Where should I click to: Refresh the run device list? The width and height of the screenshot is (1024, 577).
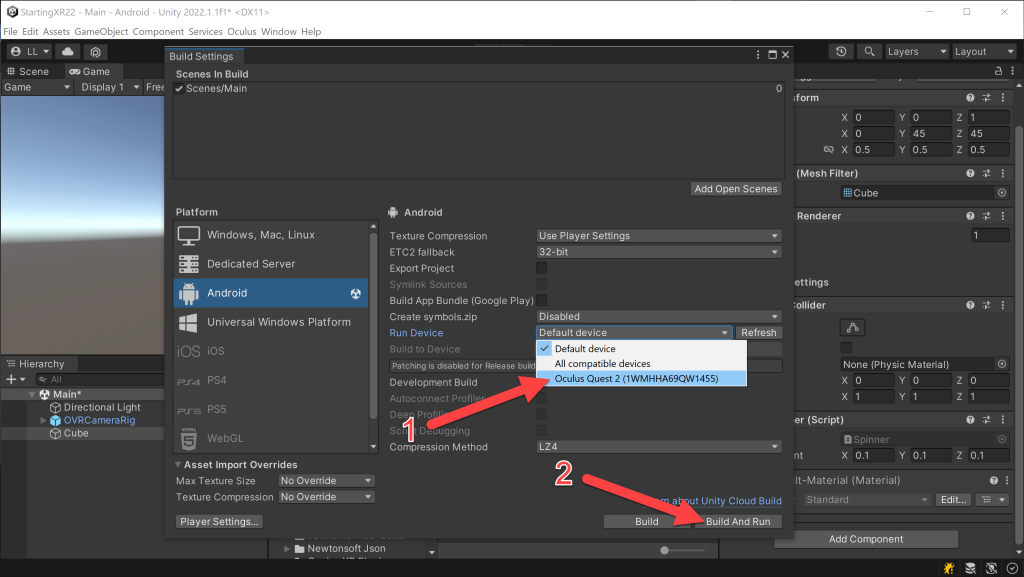758,333
